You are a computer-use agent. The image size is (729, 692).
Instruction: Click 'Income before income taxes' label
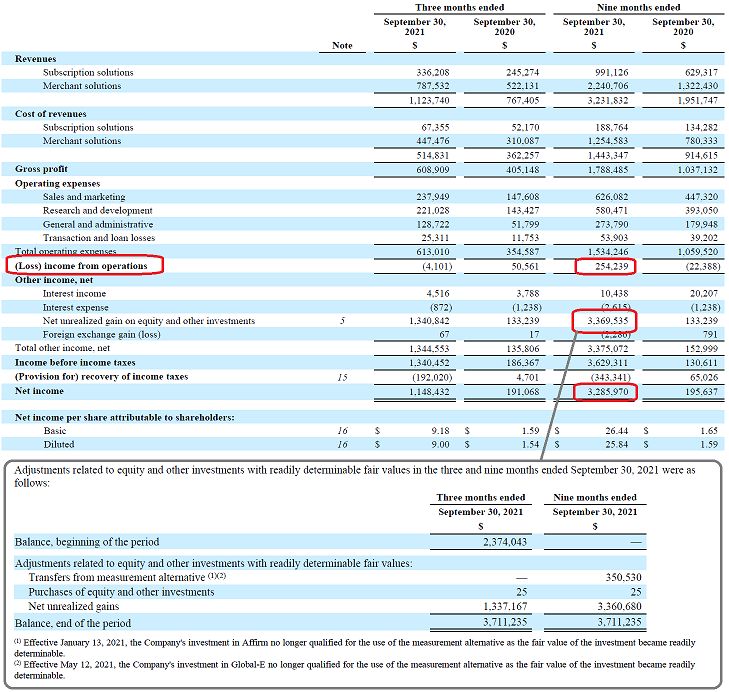[75, 363]
